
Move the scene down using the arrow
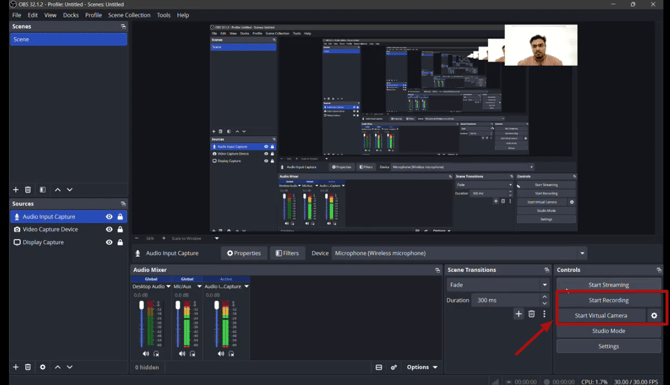coord(70,190)
